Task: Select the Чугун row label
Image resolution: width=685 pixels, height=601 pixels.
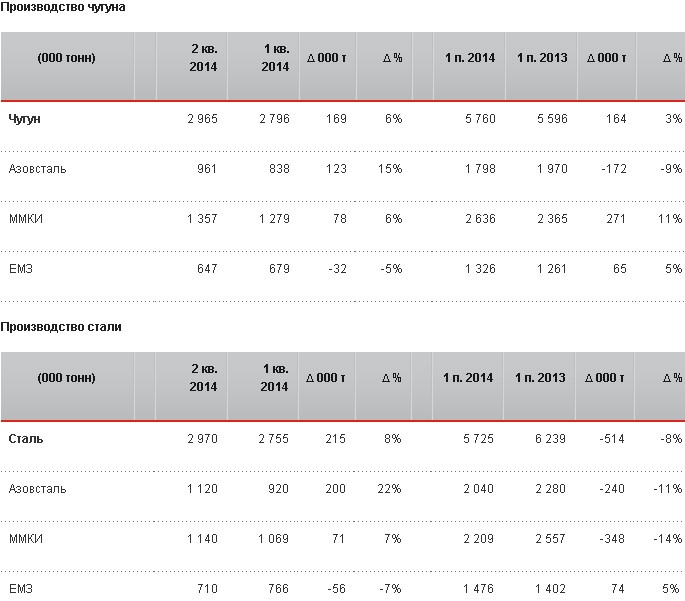Action: pyautogui.click(x=25, y=119)
